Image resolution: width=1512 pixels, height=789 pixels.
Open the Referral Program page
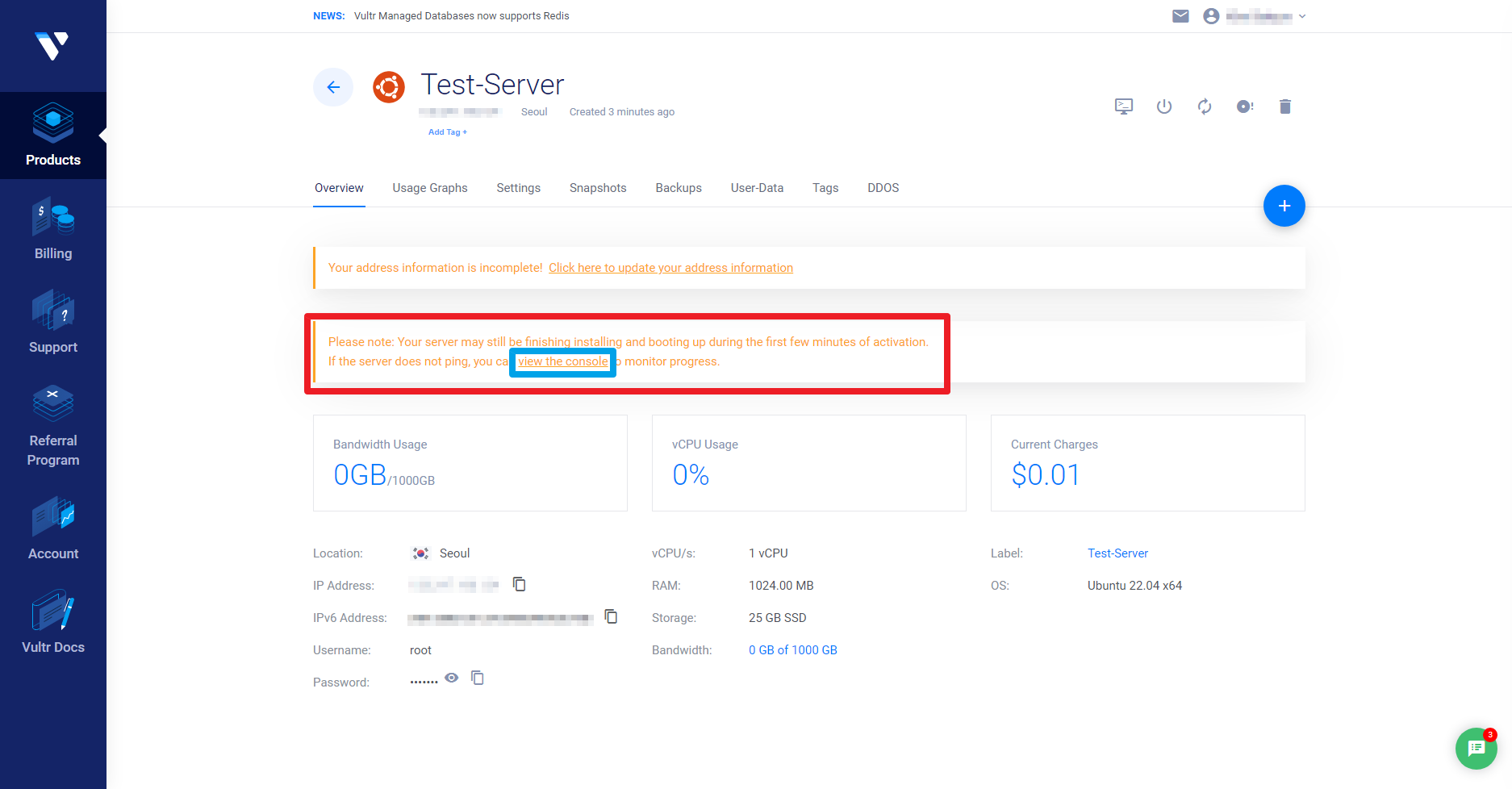53,426
